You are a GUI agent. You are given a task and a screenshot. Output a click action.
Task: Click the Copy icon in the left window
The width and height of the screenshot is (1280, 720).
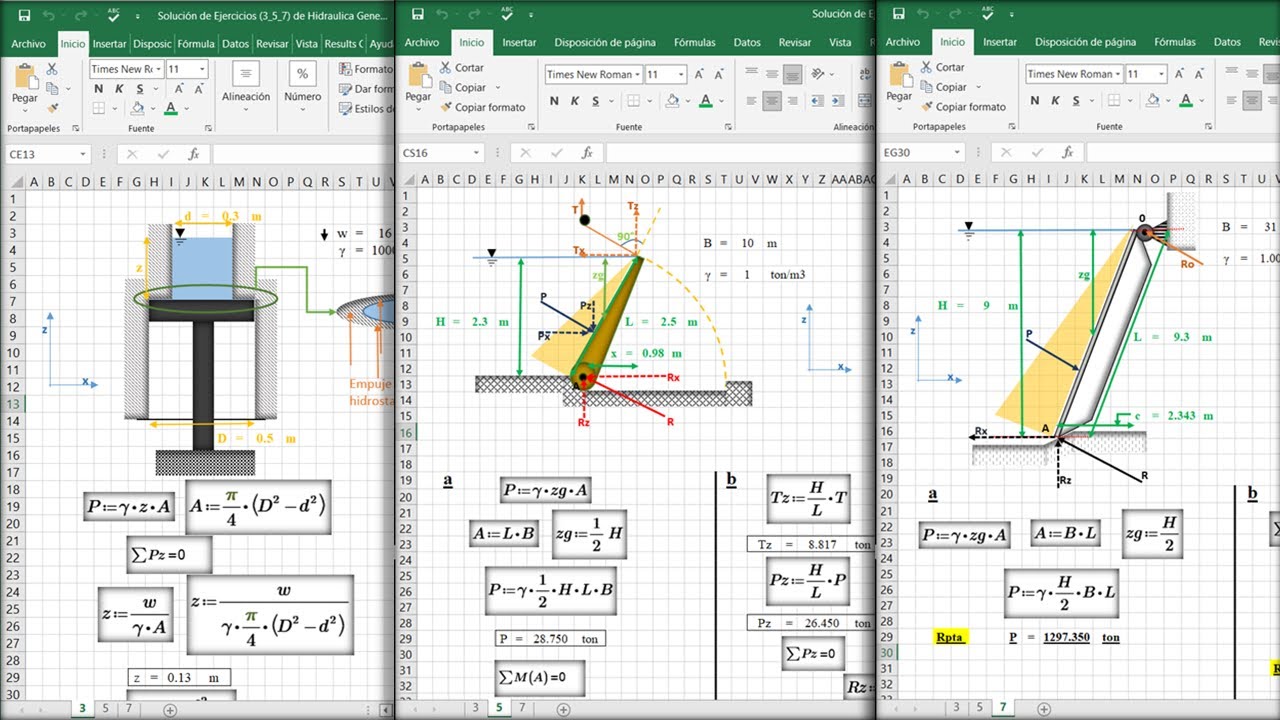(x=53, y=88)
